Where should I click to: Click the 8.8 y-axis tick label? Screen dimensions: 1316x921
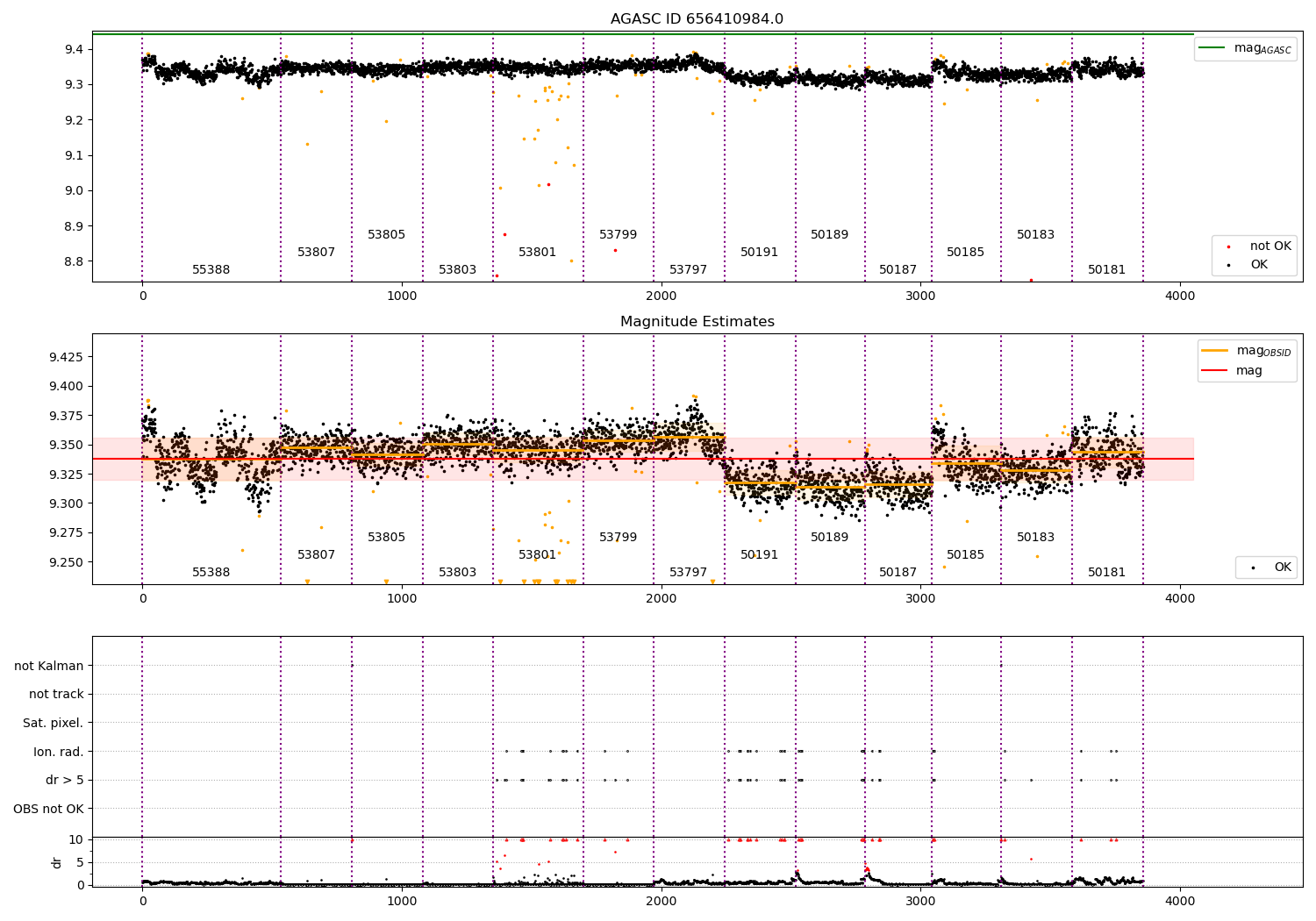click(75, 261)
